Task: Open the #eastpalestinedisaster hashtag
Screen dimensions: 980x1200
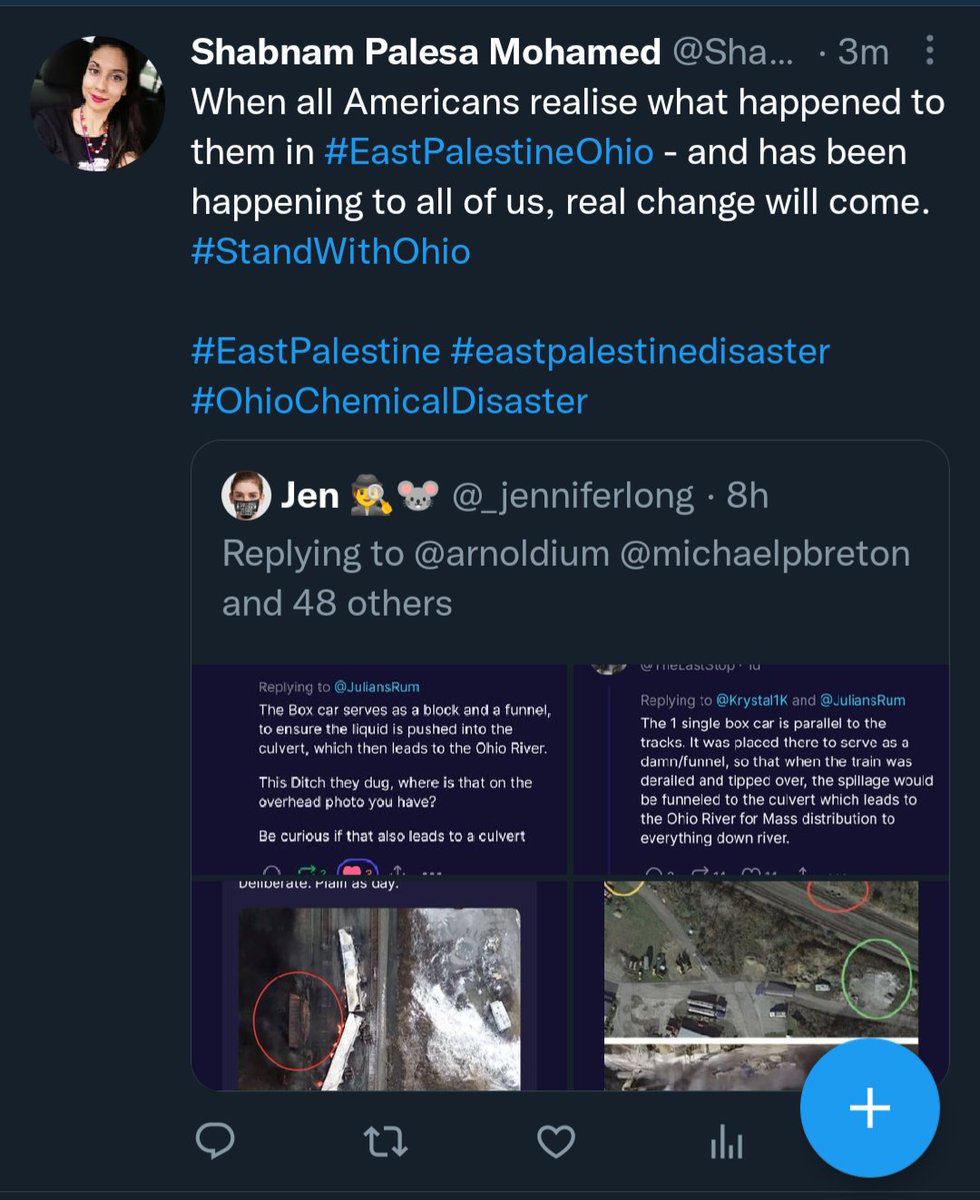Action: (640, 350)
